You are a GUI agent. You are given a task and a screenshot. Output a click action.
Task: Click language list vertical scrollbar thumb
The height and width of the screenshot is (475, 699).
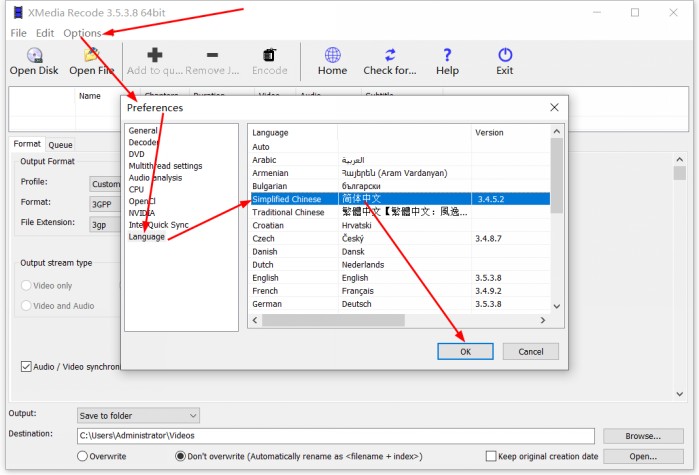557,175
